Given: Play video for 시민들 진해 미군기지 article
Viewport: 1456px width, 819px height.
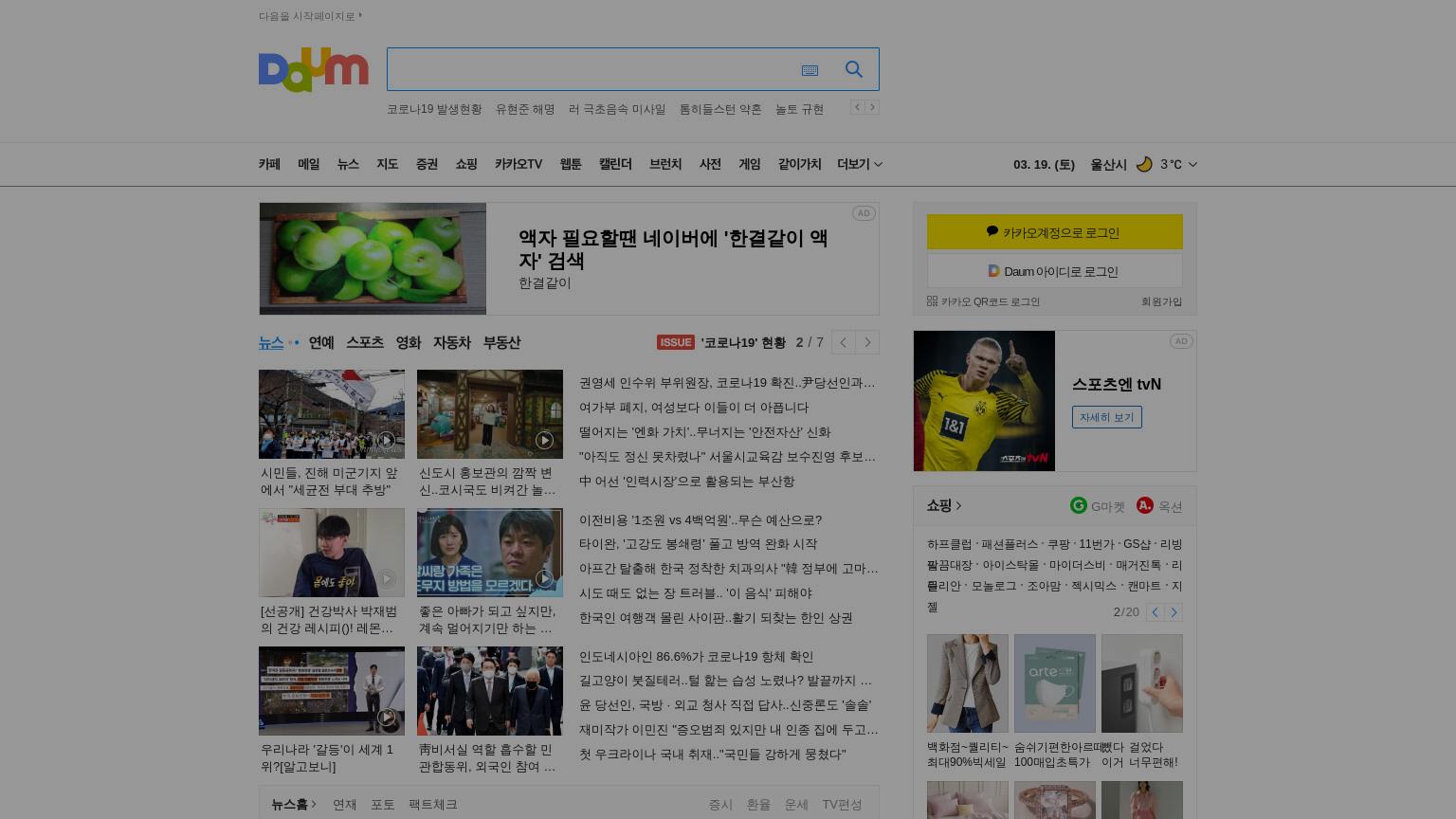Looking at the screenshot, I should (386, 440).
